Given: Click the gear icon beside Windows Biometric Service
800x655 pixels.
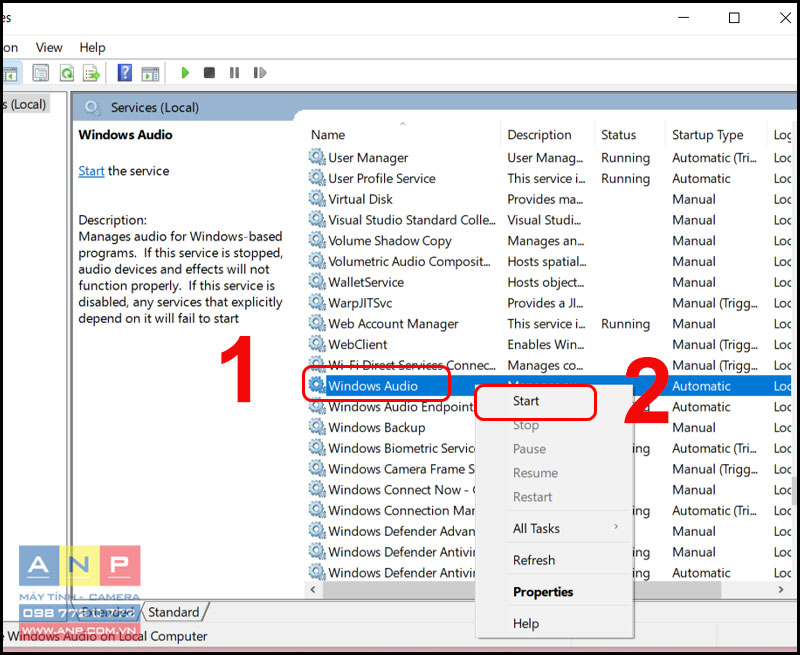Looking at the screenshot, I should pyautogui.click(x=317, y=448).
